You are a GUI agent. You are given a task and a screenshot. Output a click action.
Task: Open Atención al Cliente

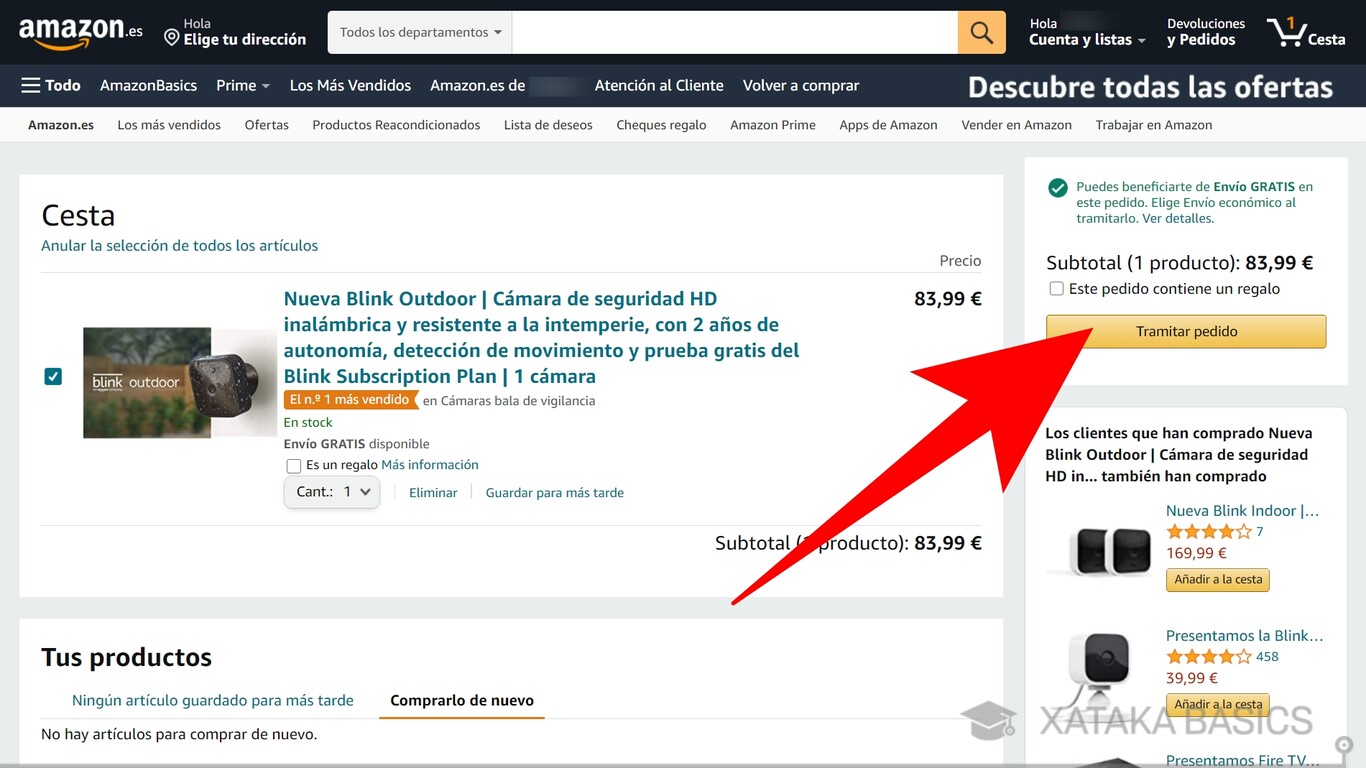click(659, 86)
